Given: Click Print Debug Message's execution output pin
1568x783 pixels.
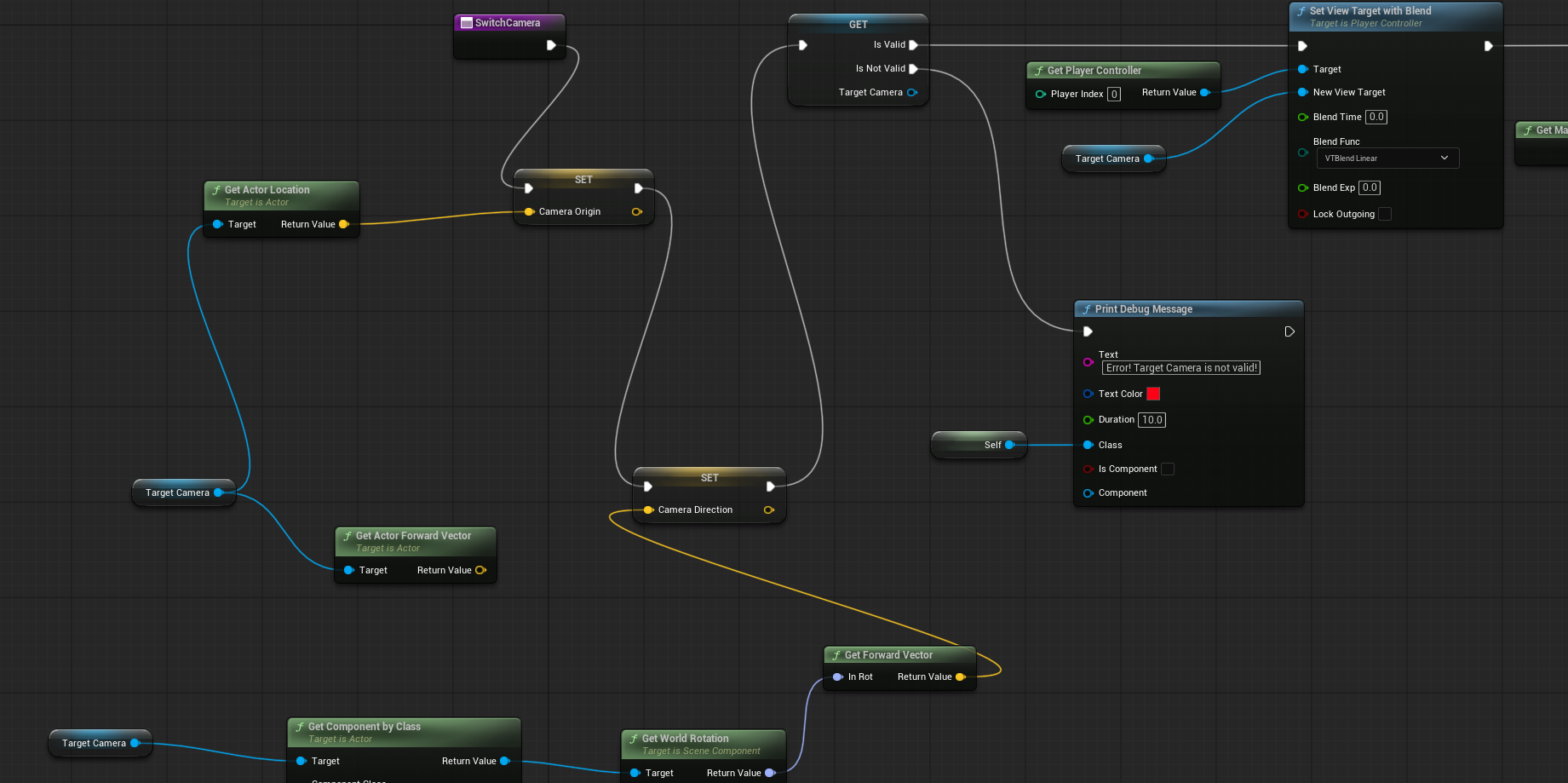Looking at the screenshot, I should pos(1289,331).
